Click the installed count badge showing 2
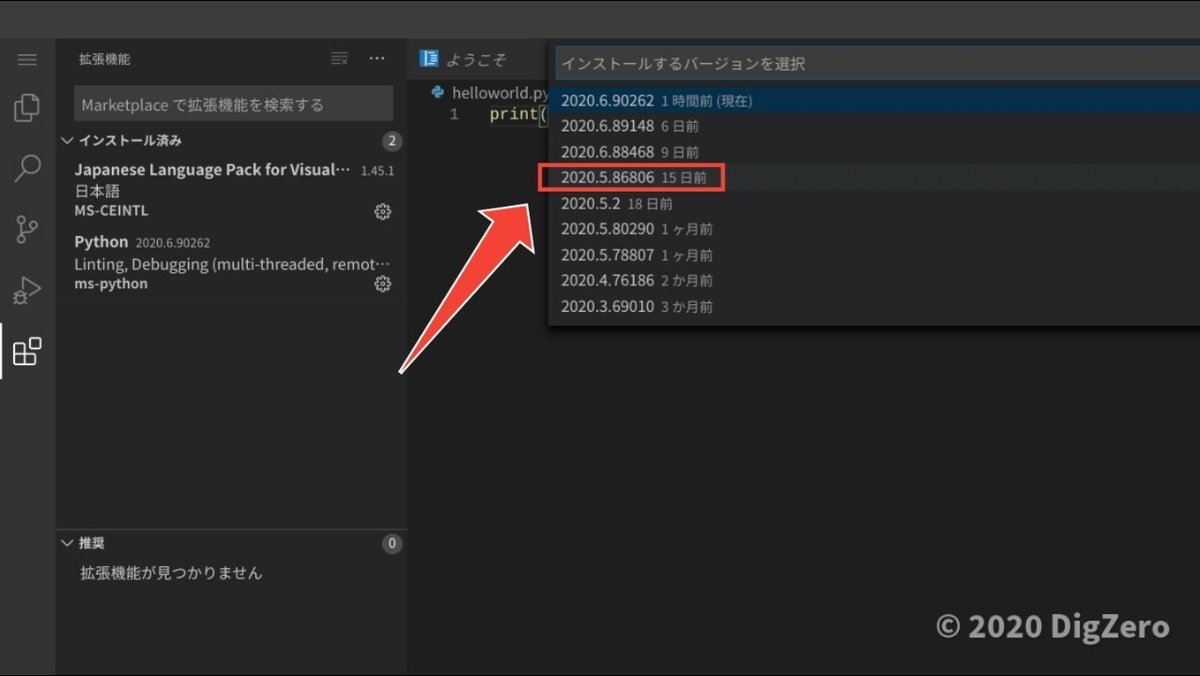1200x676 pixels. [392, 141]
